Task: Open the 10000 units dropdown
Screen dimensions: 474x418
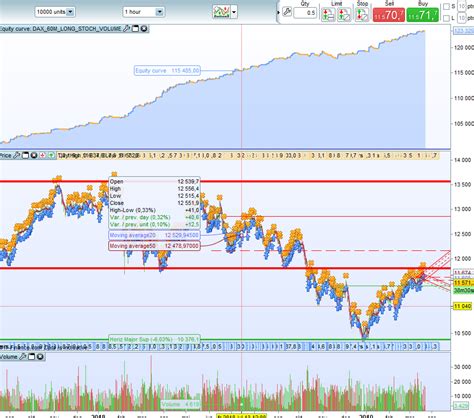Action: pyautogui.click(x=55, y=12)
